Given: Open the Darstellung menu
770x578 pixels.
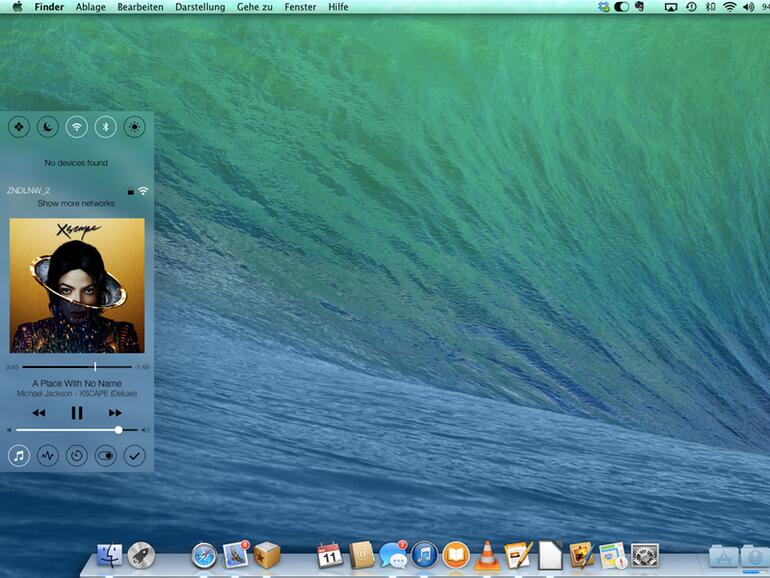Looking at the screenshot, I should point(200,7).
